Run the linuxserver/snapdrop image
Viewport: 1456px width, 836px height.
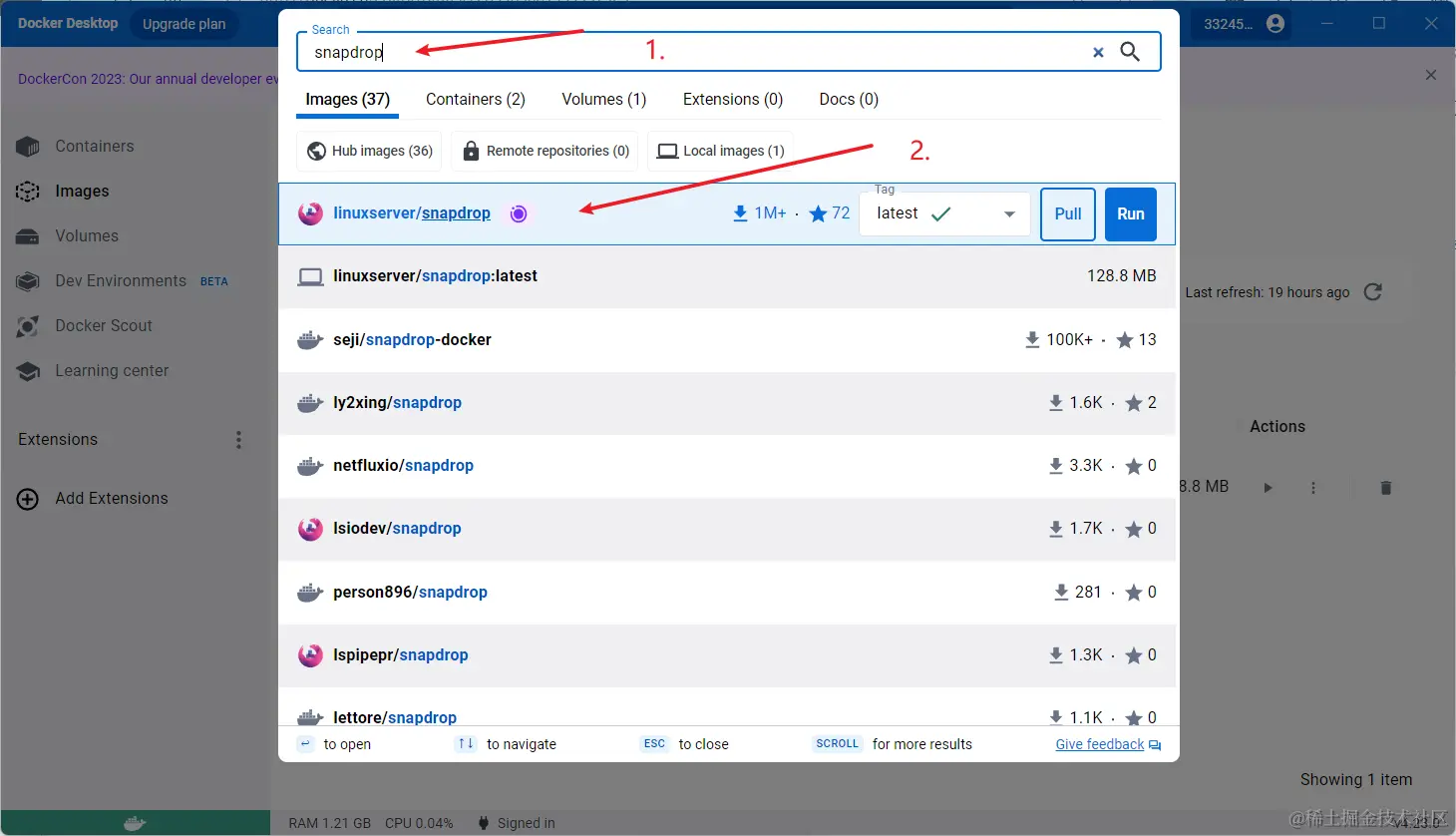coord(1131,214)
